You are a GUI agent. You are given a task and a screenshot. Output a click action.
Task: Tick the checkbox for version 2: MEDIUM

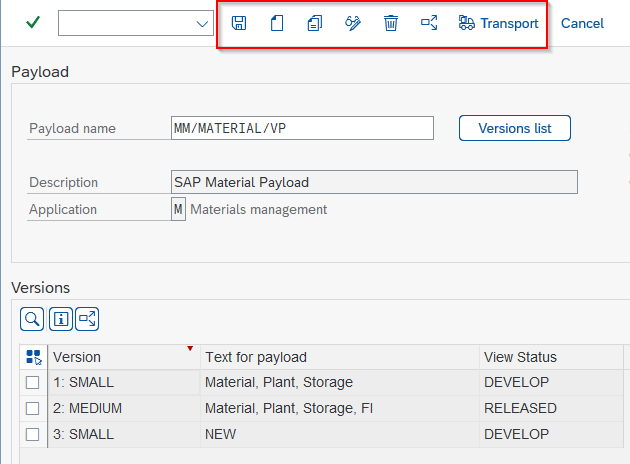pyautogui.click(x=33, y=408)
